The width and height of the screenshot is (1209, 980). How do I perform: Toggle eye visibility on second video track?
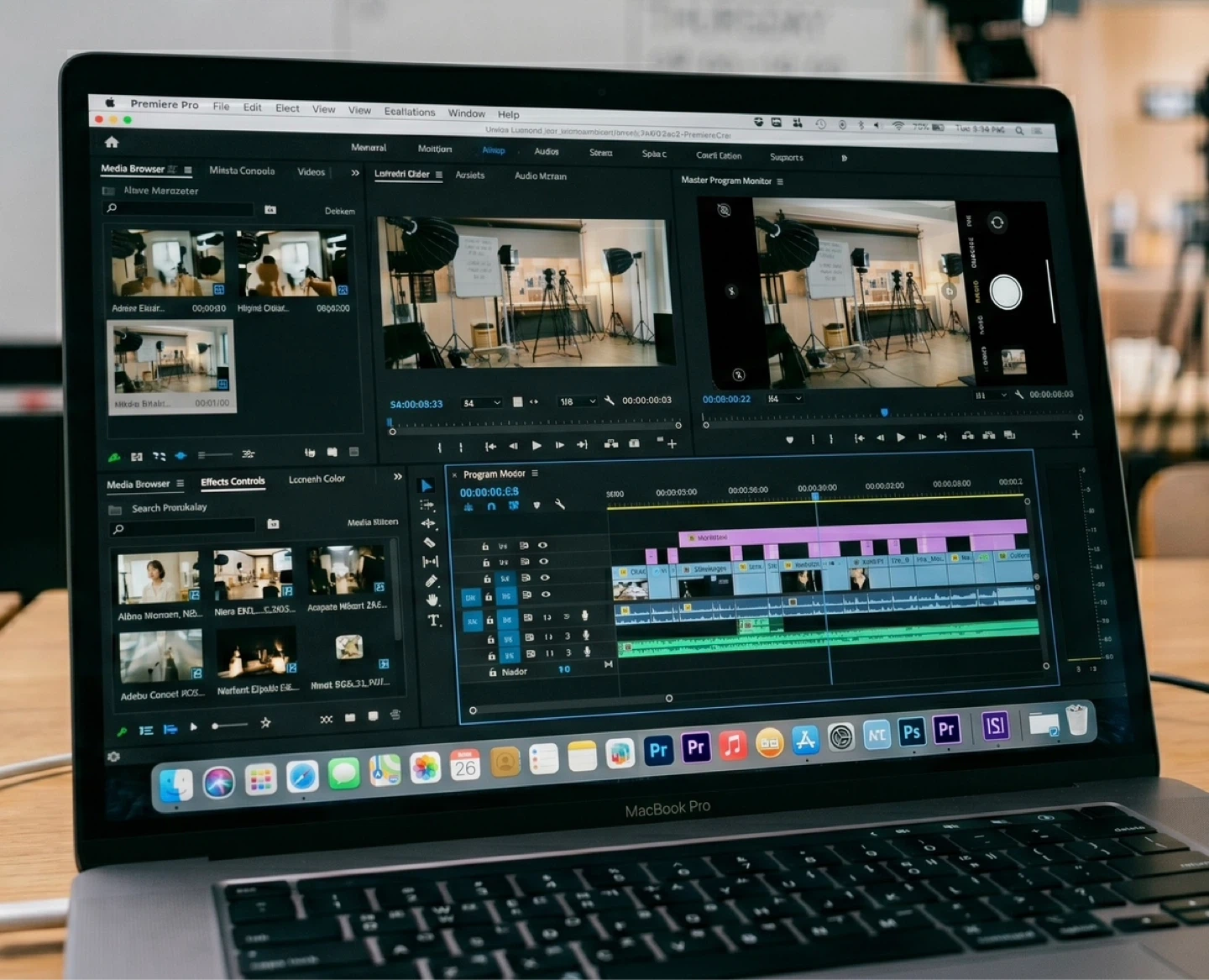(543, 561)
